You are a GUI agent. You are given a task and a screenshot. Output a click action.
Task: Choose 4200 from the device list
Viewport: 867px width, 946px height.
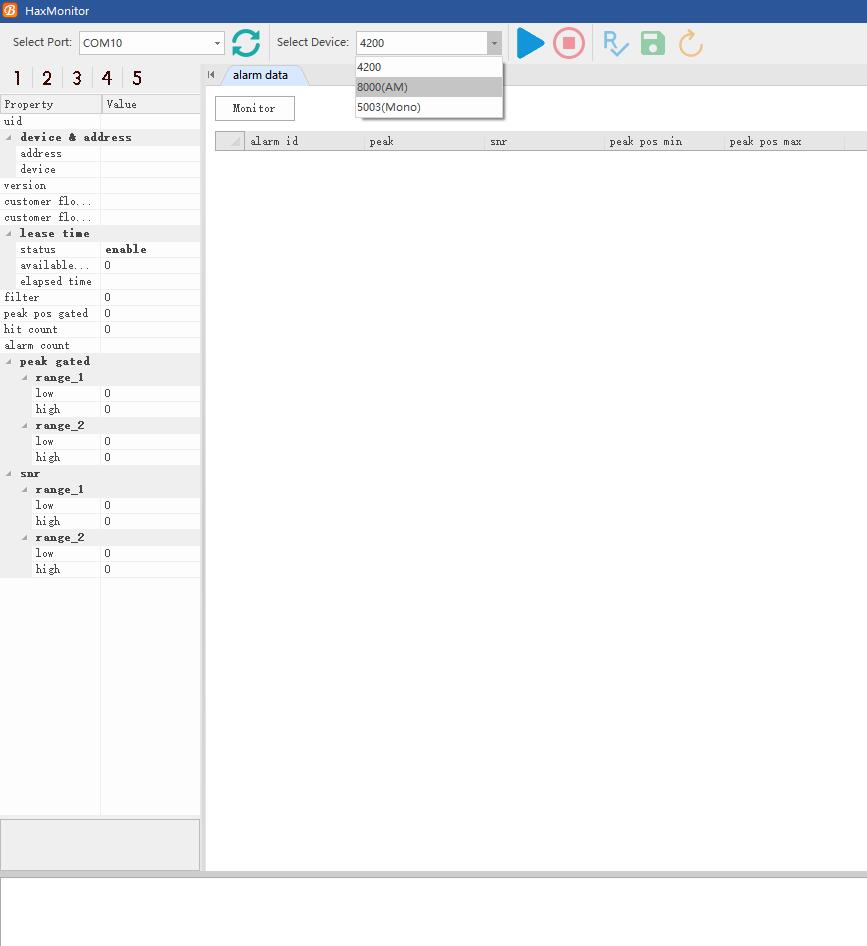tap(429, 67)
